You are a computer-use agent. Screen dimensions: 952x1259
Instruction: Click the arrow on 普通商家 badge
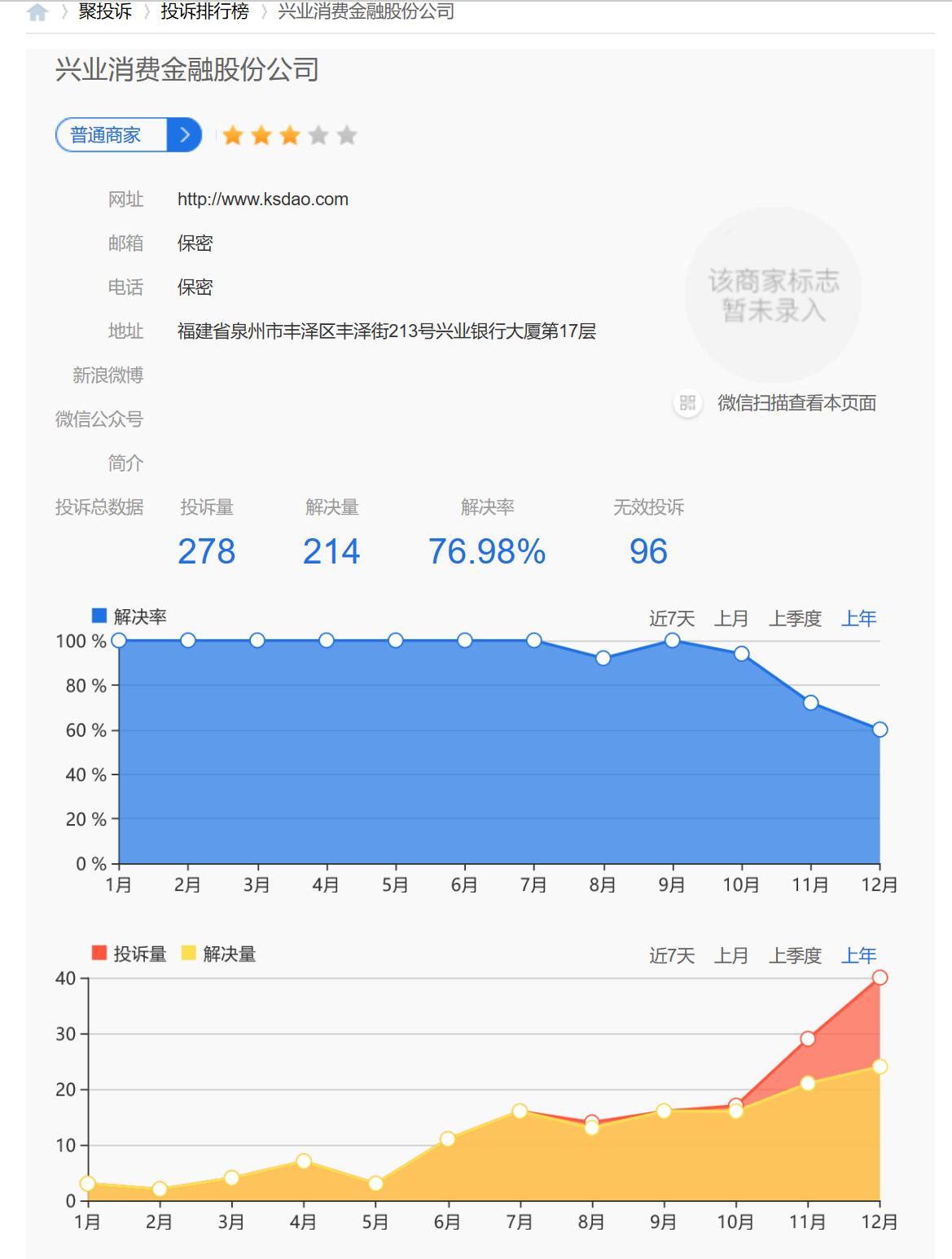click(185, 135)
